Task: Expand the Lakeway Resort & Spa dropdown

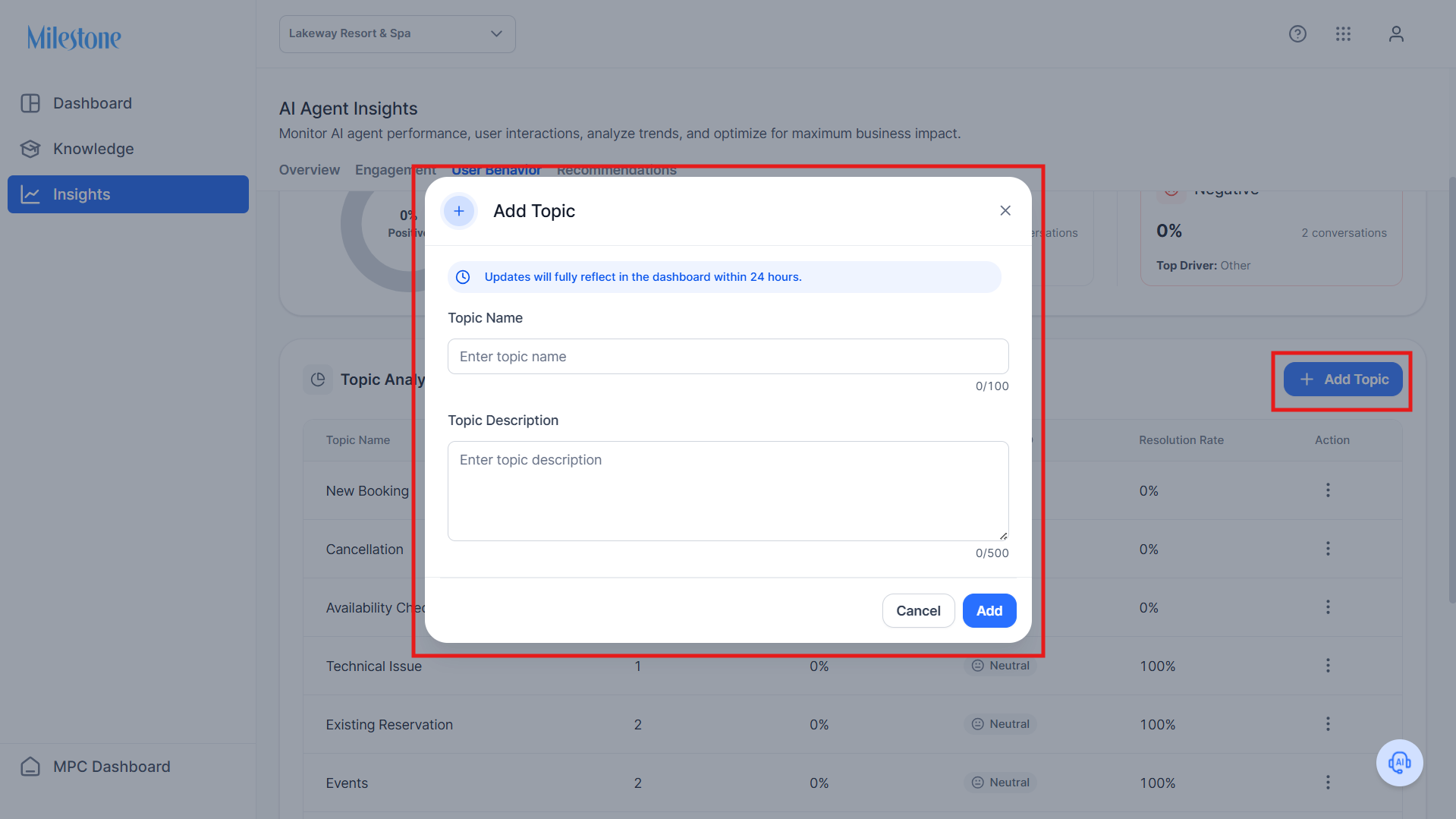Action: coord(397,34)
